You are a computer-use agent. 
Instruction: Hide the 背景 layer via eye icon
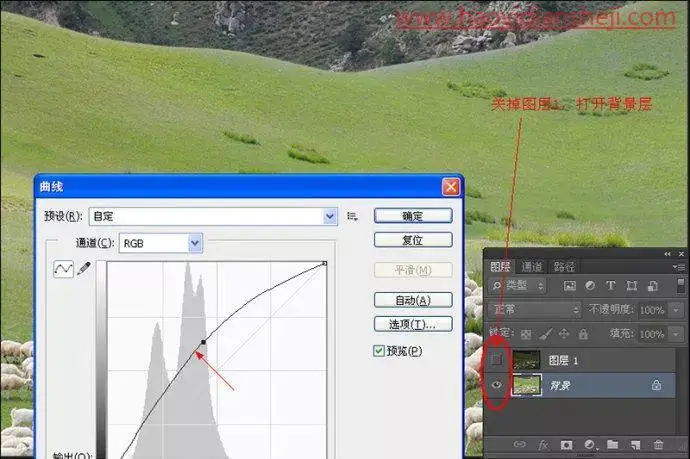pyautogui.click(x=496, y=385)
